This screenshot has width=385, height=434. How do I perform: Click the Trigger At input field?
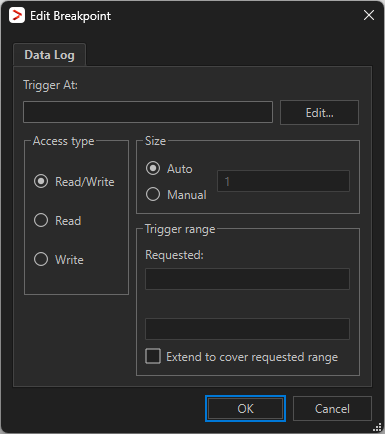[148, 112]
